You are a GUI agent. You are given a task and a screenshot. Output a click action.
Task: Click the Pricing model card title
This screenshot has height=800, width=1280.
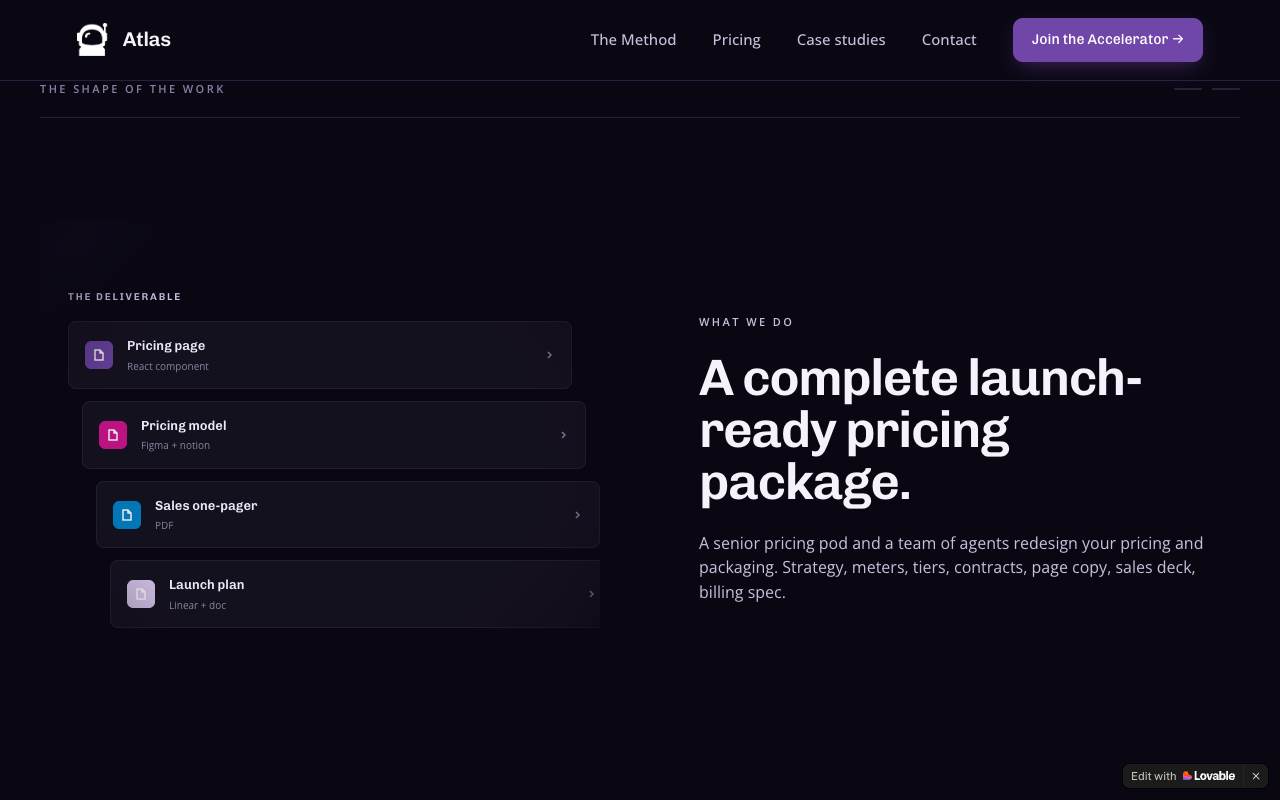pyautogui.click(x=184, y=426)
